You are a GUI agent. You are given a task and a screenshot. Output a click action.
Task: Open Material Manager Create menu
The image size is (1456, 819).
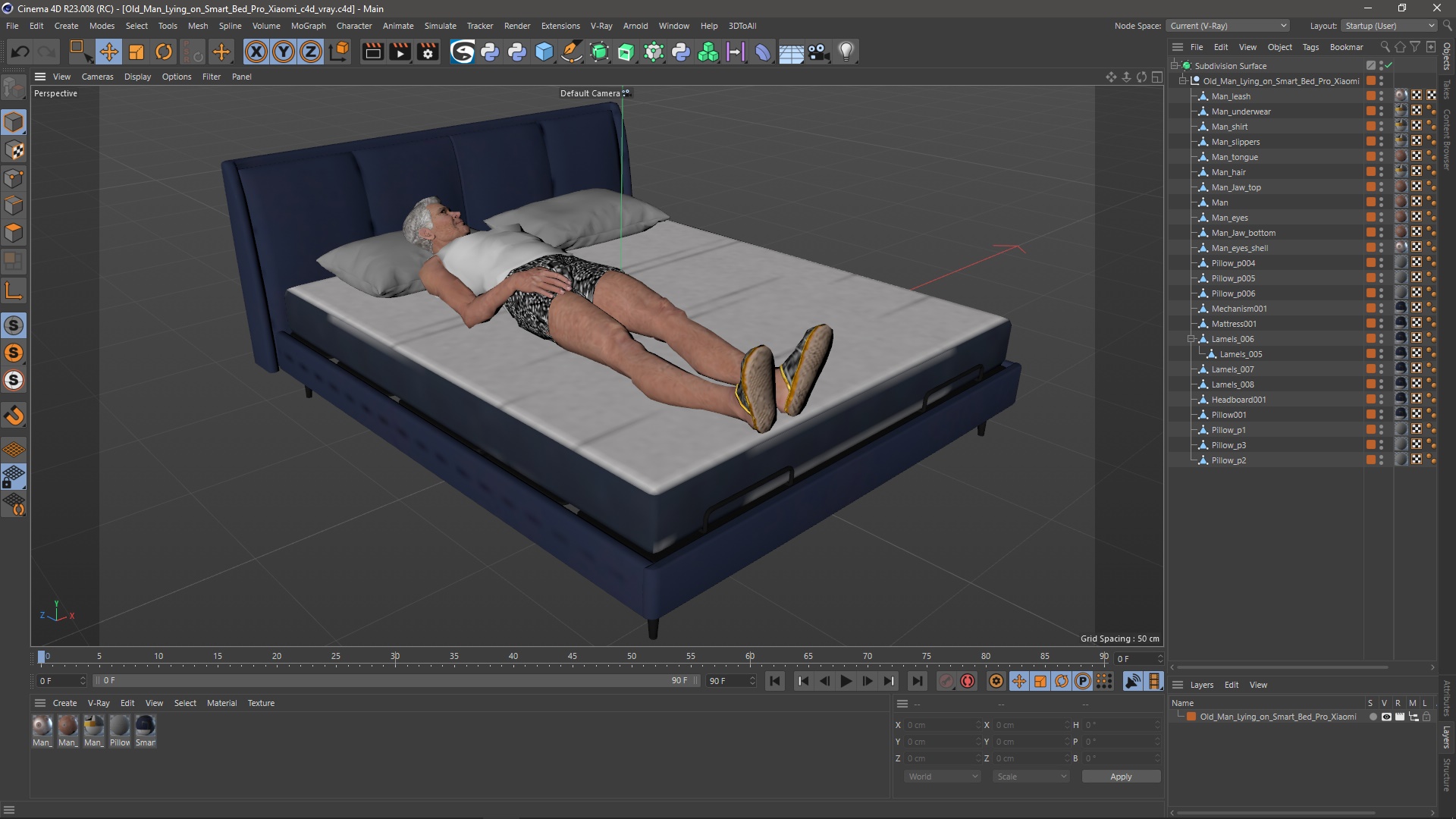click(x=64, y=703)
